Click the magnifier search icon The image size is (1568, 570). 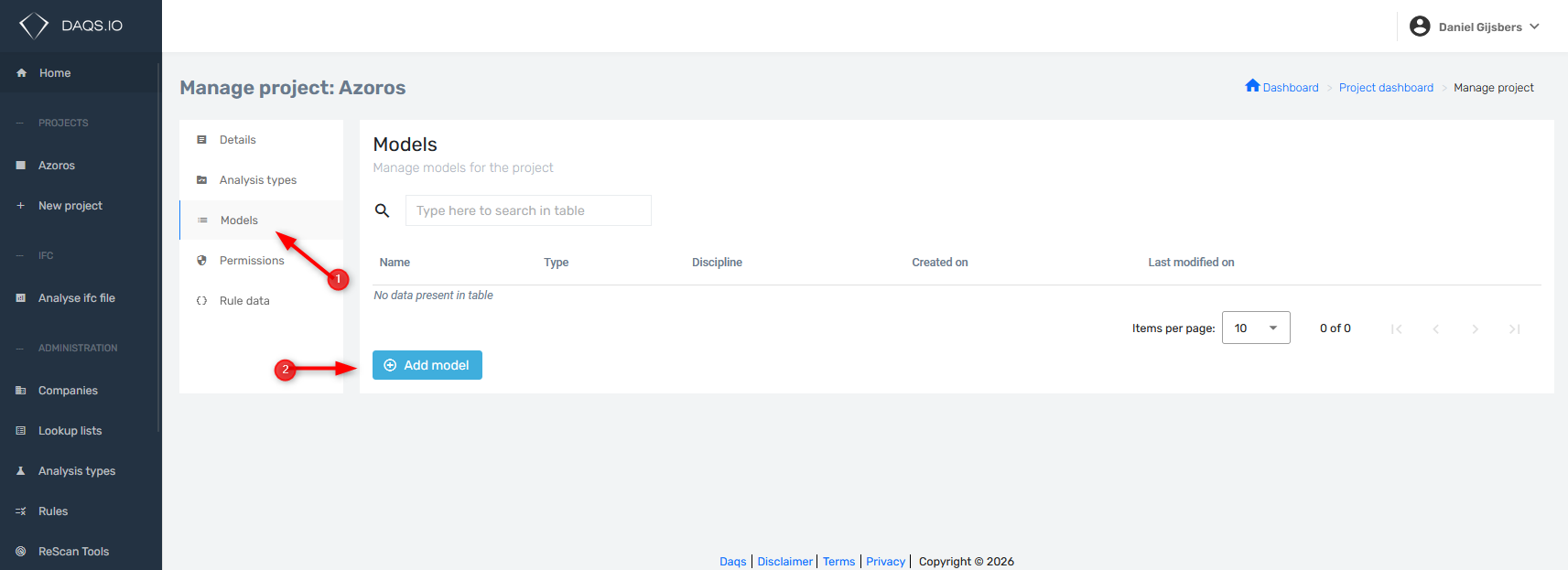click(383, 210)
